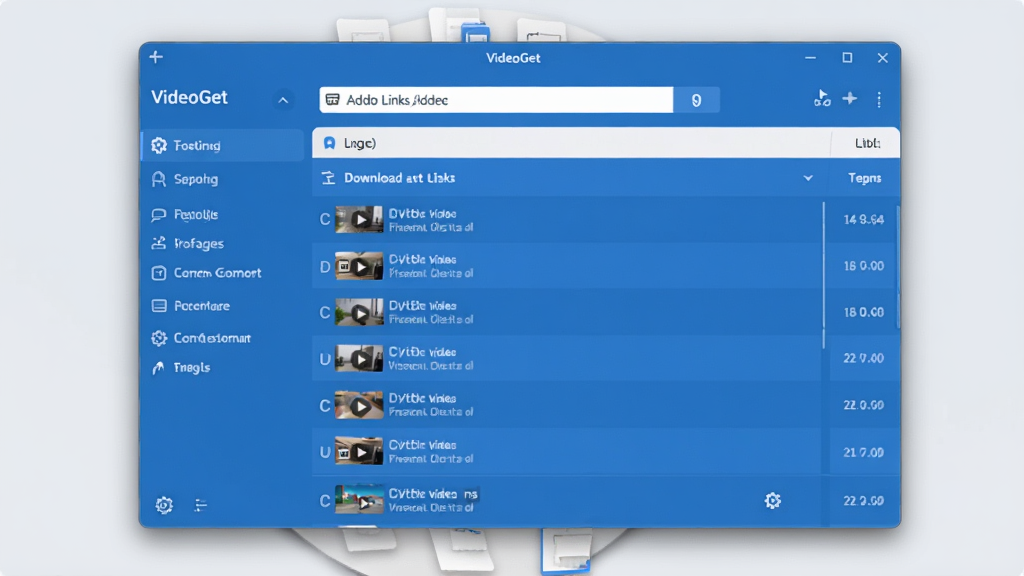Play thumbnail of the 22 2.00 video
Screen dimensions: 1024x576
(359, 500)
